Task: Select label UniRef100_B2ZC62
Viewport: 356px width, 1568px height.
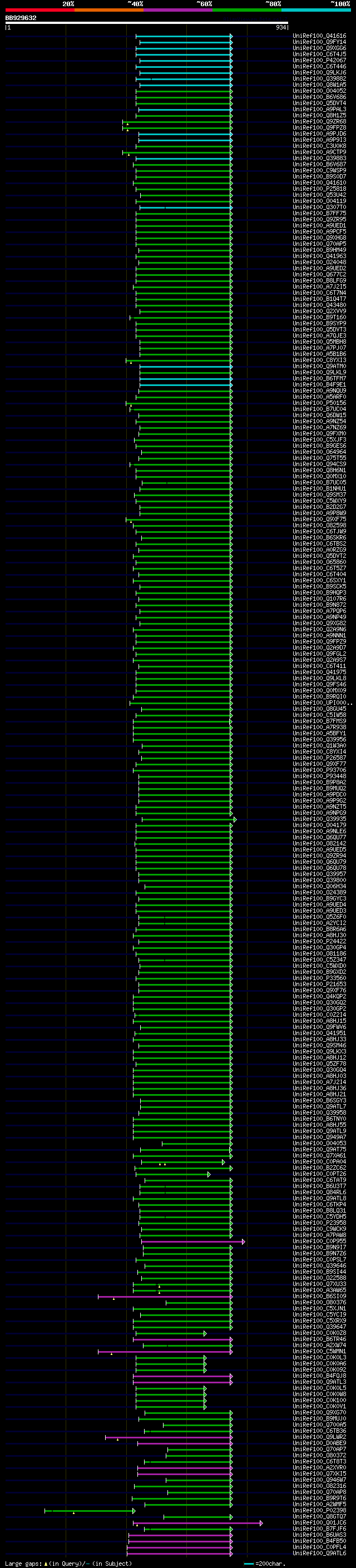Action: 319,1168
